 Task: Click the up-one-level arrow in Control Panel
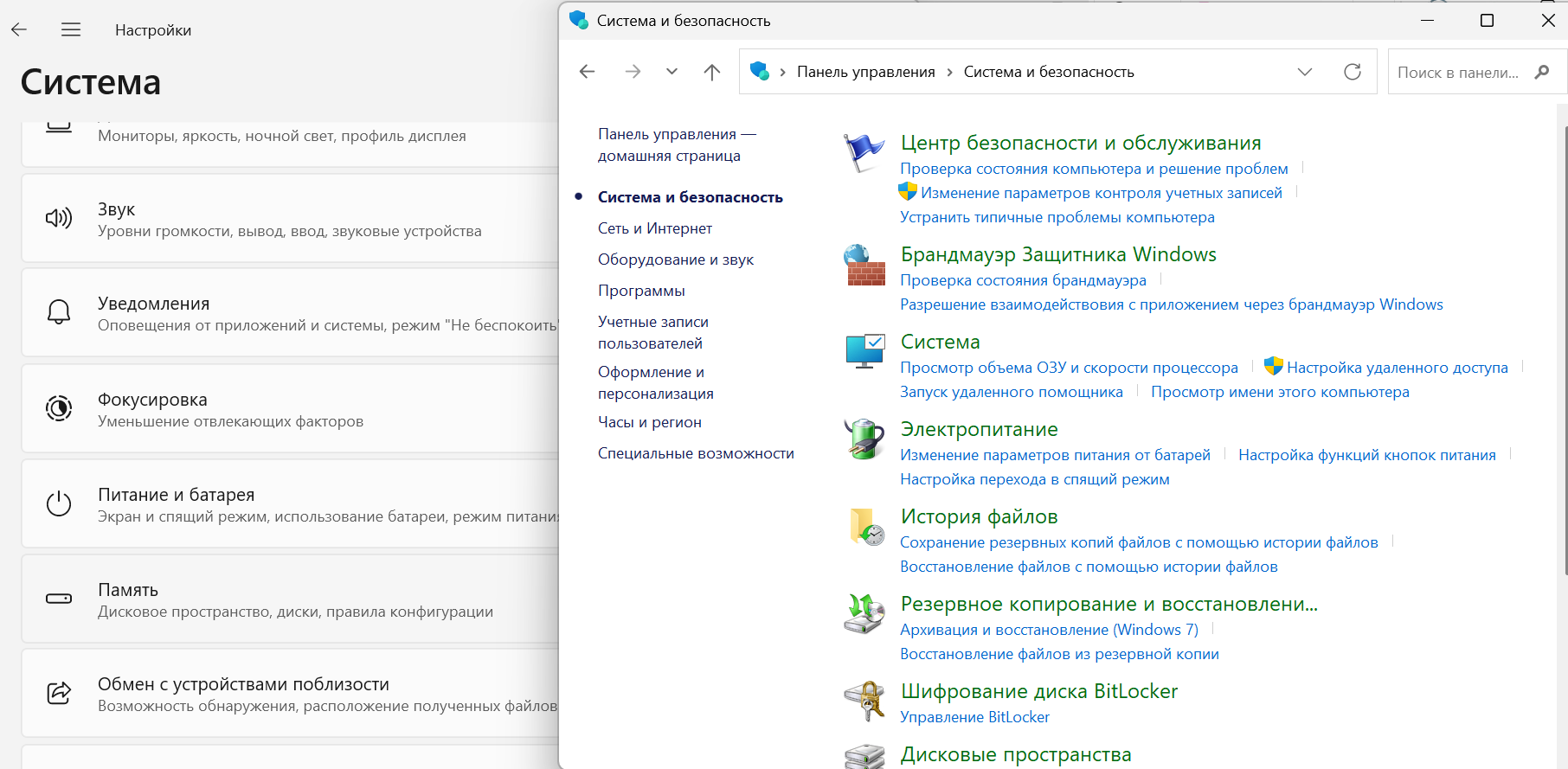pyautogui.click(x=712, y=72)
